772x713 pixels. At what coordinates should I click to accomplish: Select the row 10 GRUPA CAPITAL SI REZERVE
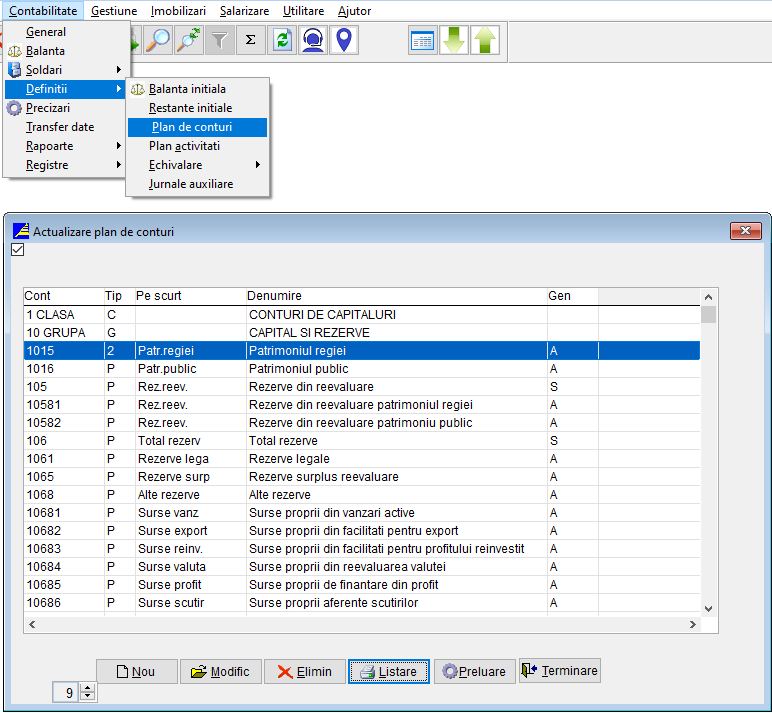click(x=362, y=333)
